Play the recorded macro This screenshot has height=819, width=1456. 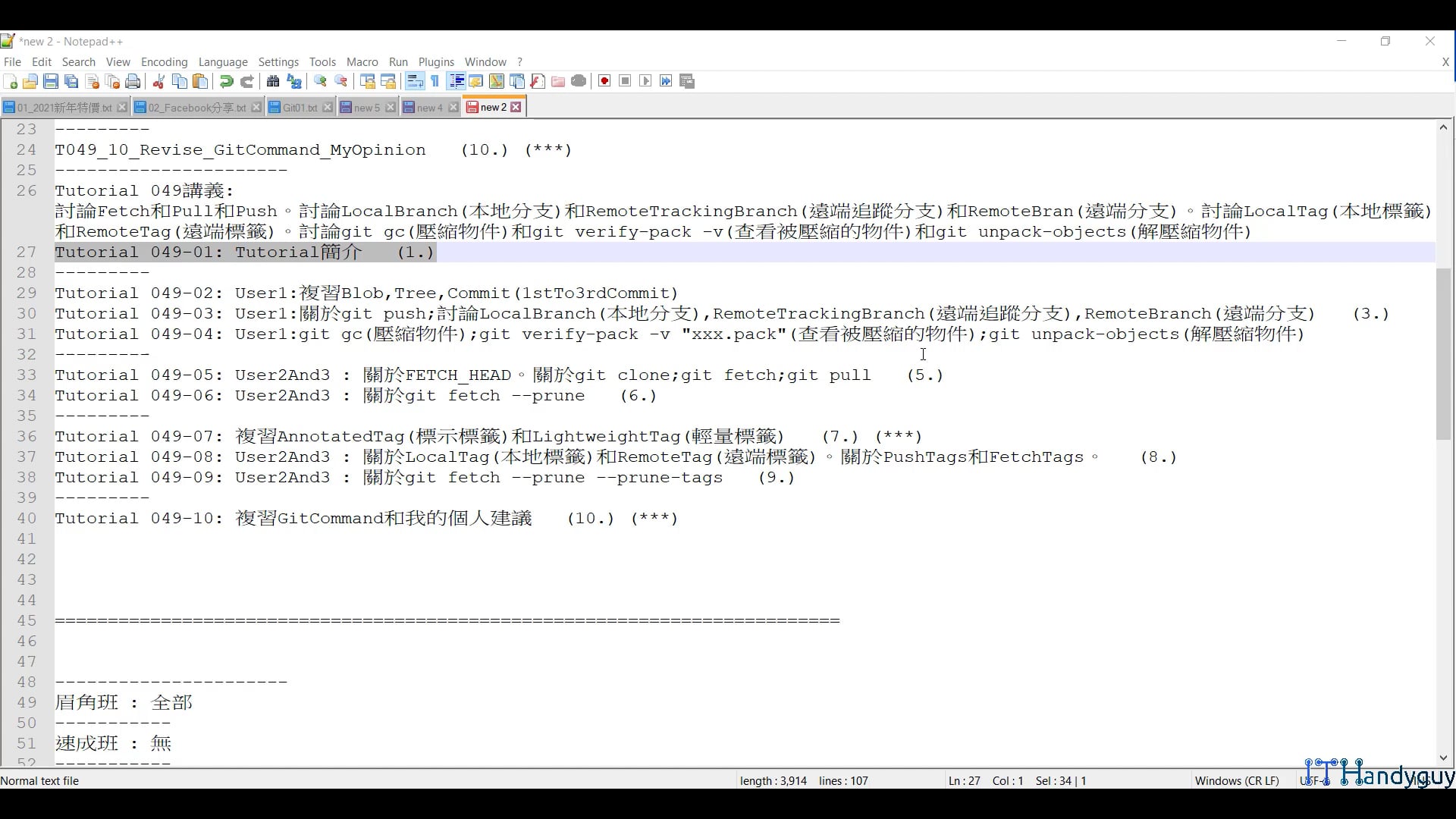coord(645,81)
